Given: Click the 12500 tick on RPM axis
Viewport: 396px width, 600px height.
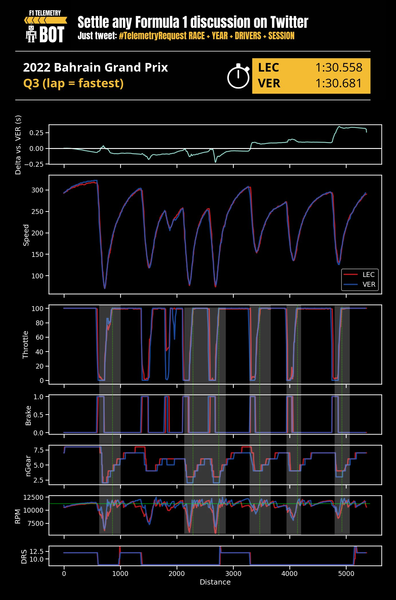Looking at the screenshot, I should click(x=35, y=497).
